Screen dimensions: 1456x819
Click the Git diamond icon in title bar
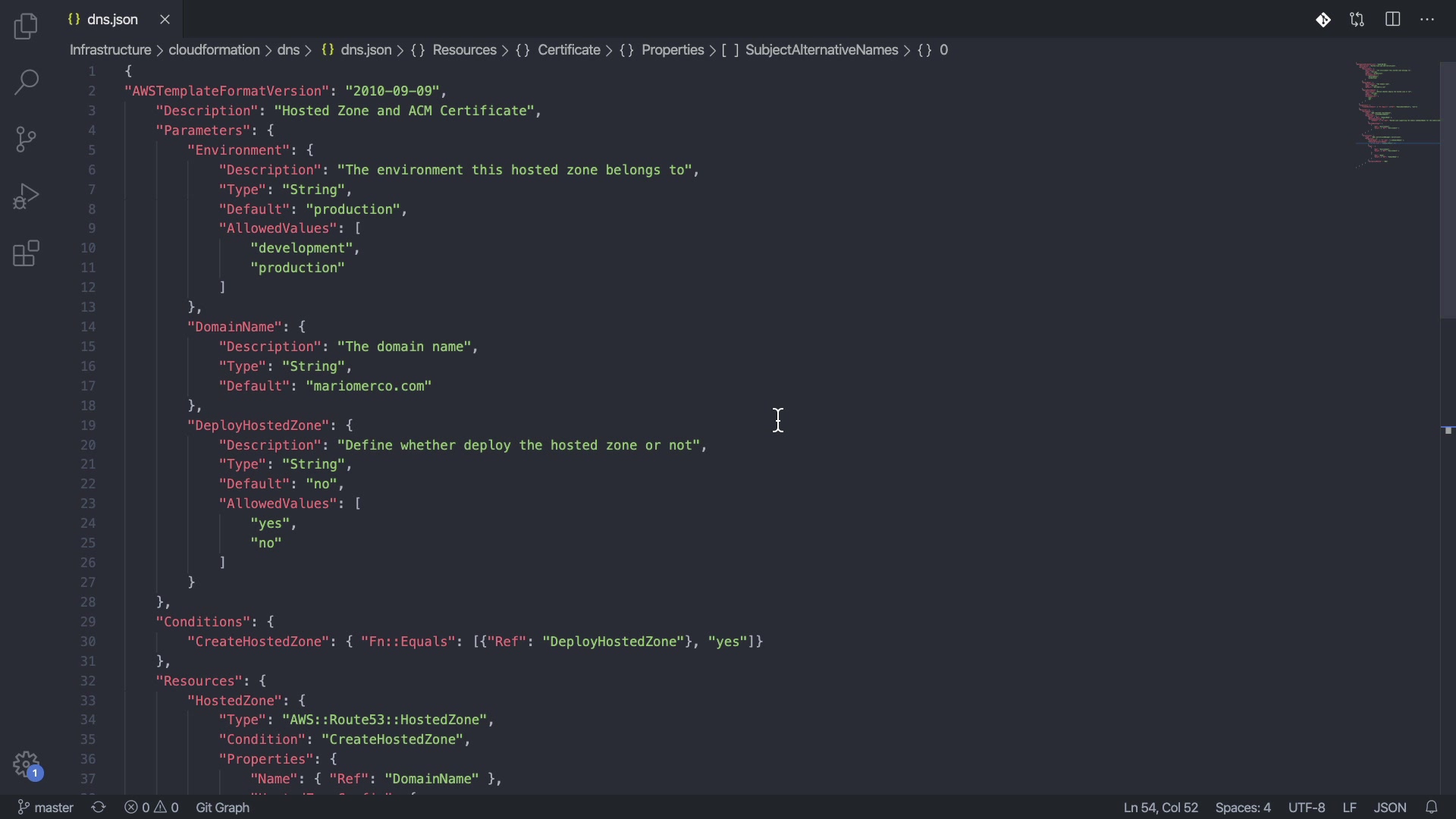pyautogui.click(x=1323, y=20)
